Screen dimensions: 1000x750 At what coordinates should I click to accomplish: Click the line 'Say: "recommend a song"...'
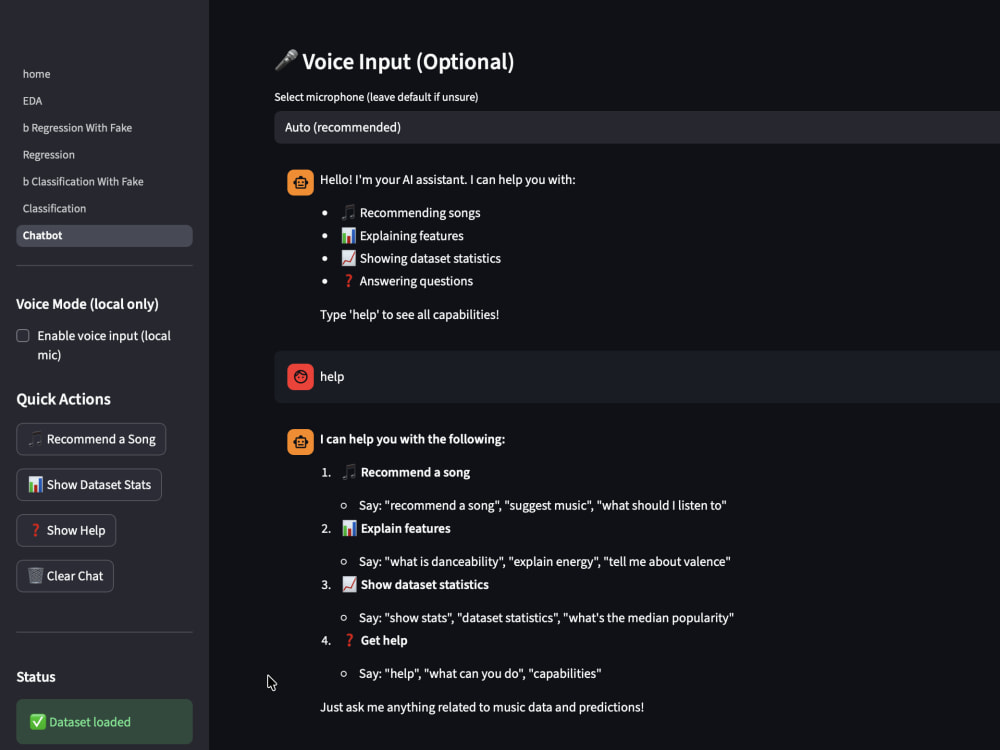coord(543,506)
